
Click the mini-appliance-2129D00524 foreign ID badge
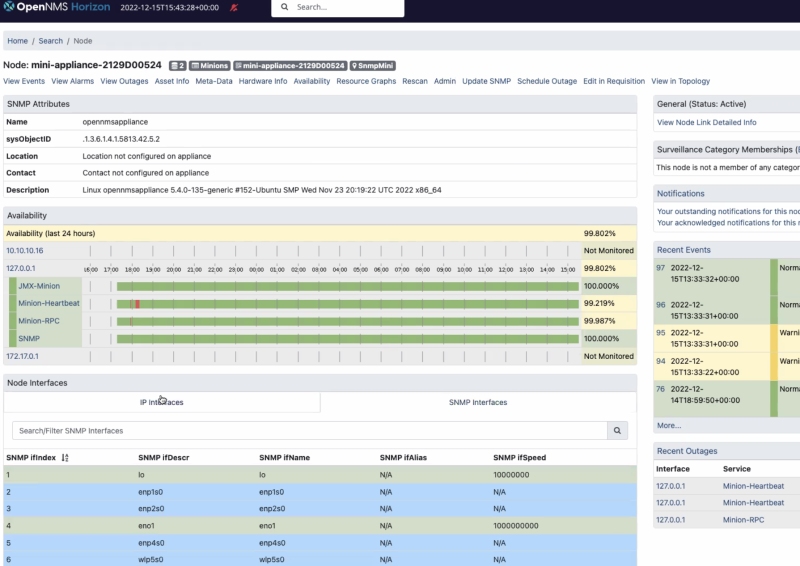pyautogui.click(x=290, y=66)
